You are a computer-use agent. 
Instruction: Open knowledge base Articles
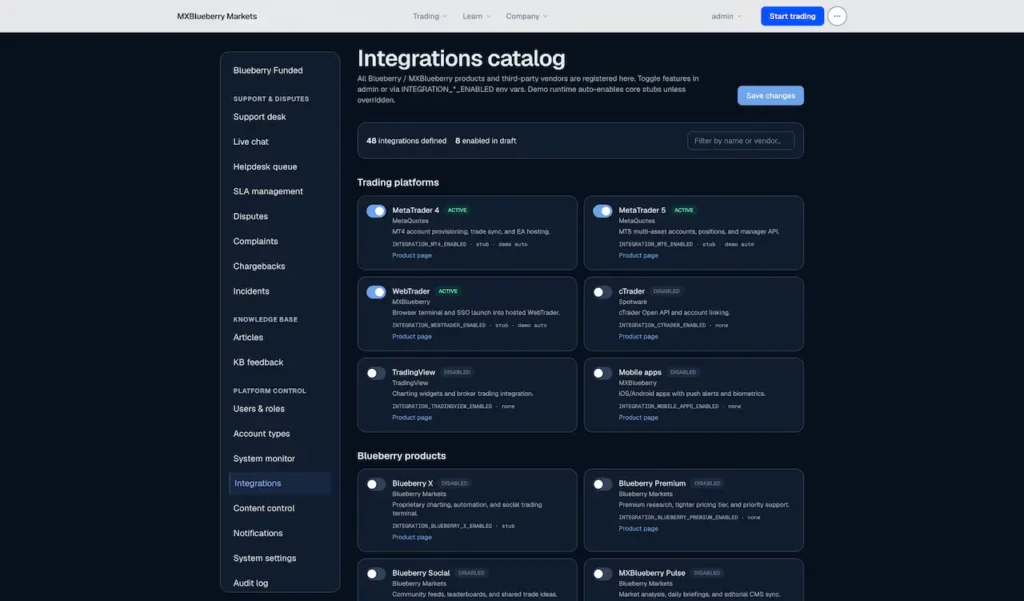click(x=248, y=338)
